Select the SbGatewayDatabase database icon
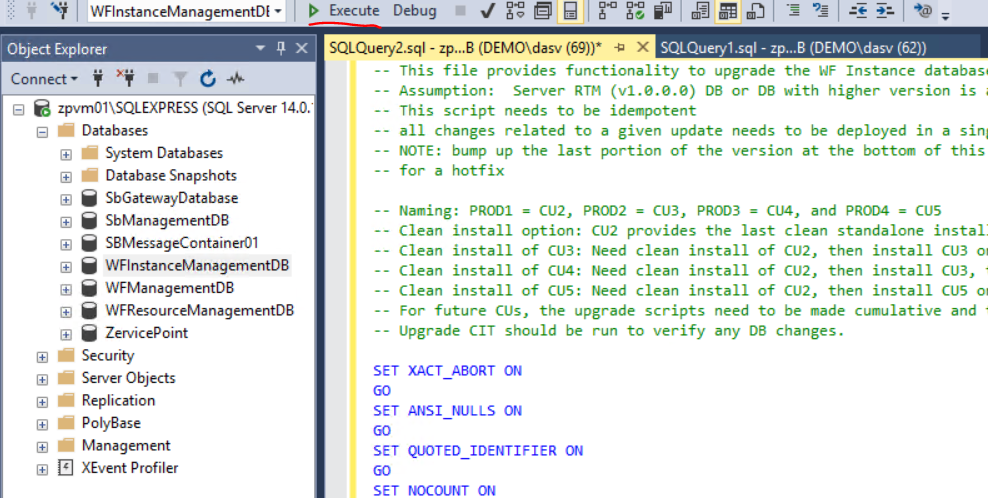 pos(89,198)
